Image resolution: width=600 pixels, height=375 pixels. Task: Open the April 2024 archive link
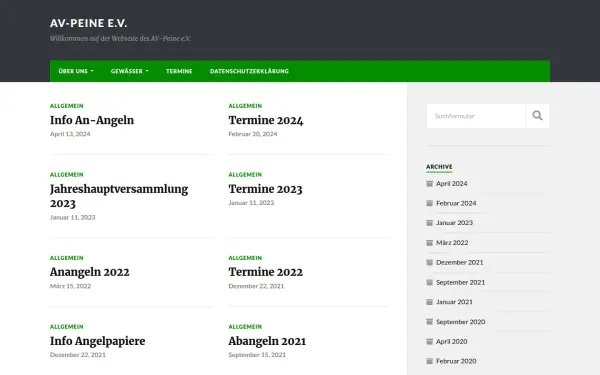click(452, 184)
